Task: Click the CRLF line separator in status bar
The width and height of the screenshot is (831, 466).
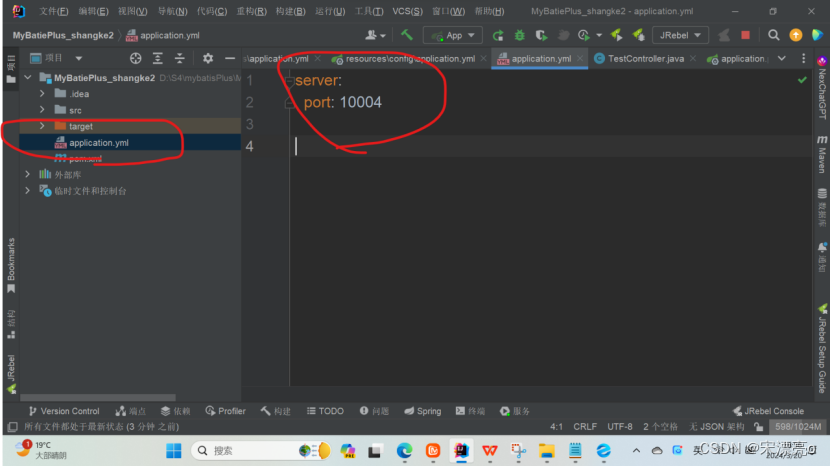Action: pyautogui.click(x=585, y=425)
